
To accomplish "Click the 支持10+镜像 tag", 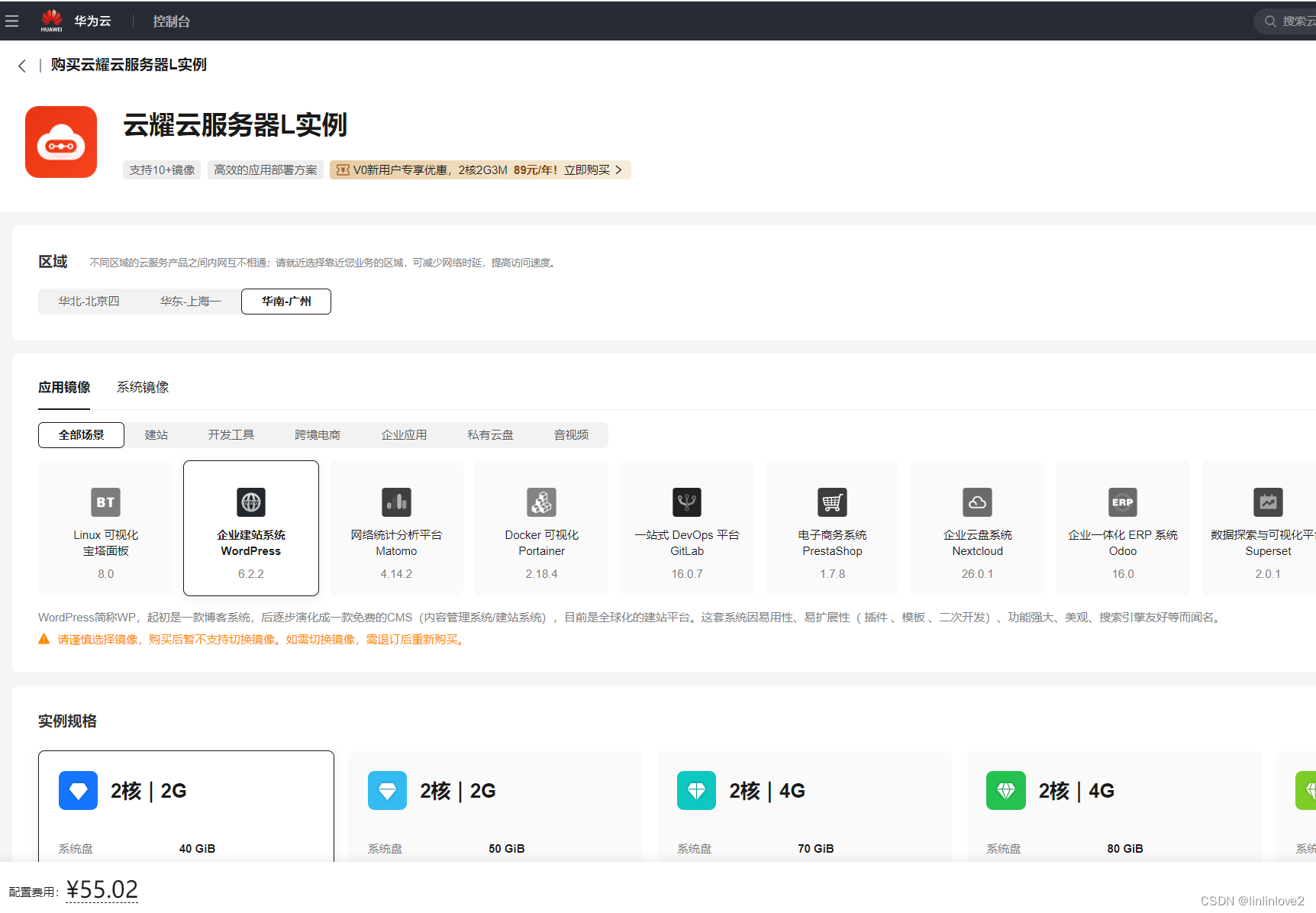I will [162, 170].
